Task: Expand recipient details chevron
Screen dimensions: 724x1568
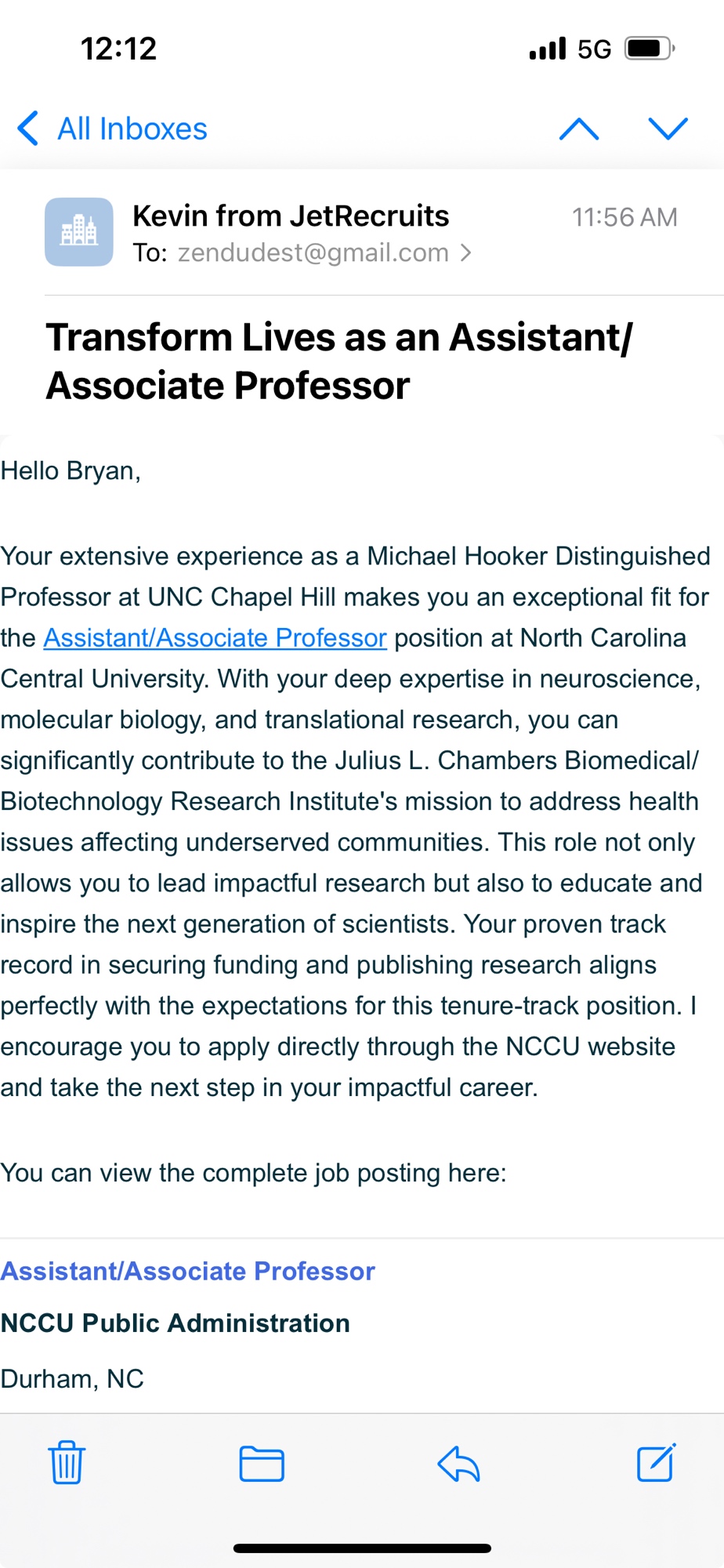Action: [x=466, y=252]
